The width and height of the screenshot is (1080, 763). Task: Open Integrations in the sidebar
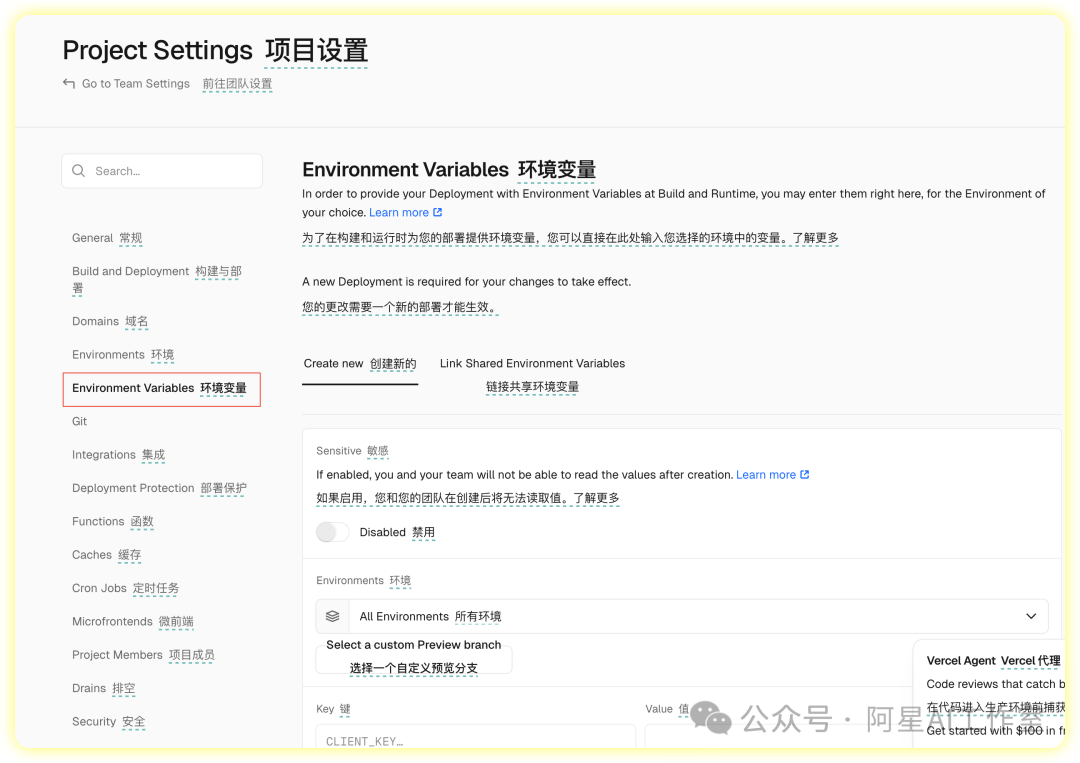118,455
